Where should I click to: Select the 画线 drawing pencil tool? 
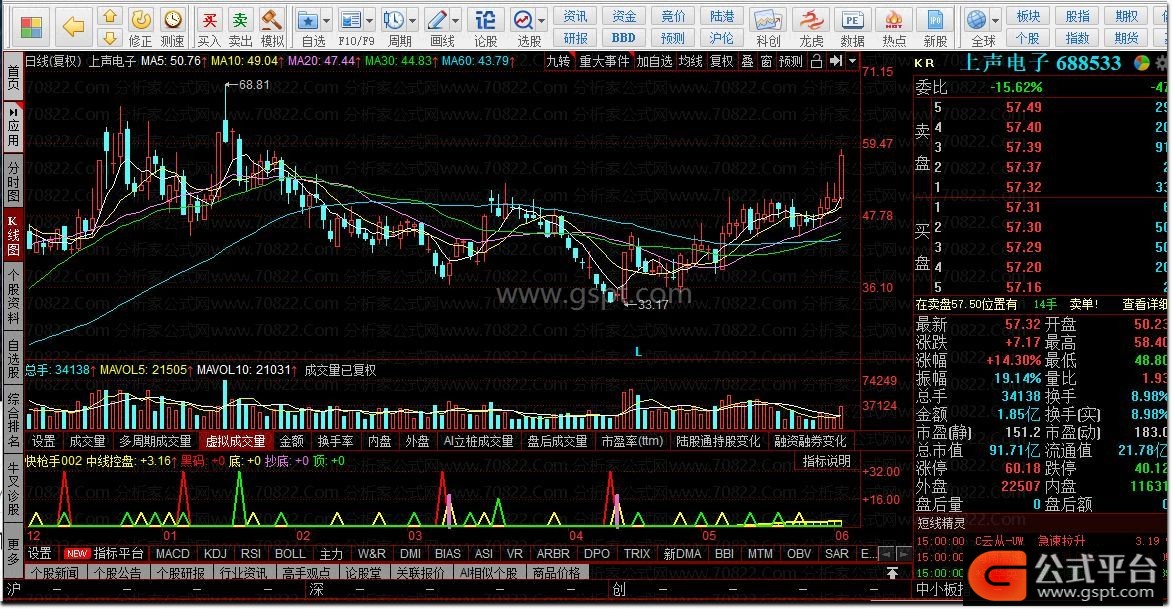(x=436, y=20)
